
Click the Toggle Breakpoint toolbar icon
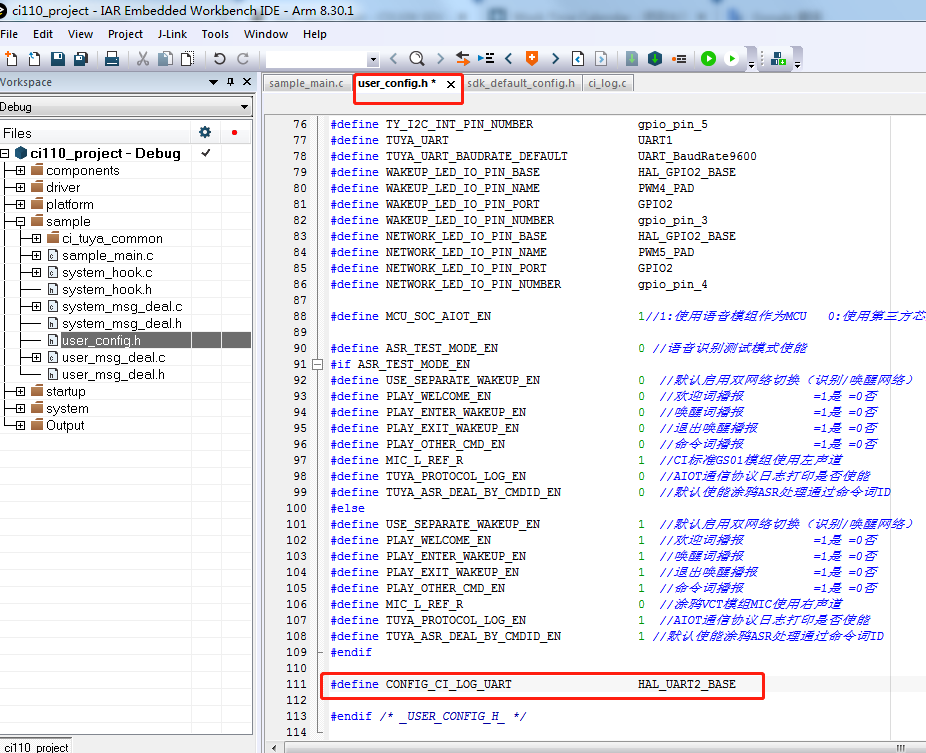click(679, 58)
